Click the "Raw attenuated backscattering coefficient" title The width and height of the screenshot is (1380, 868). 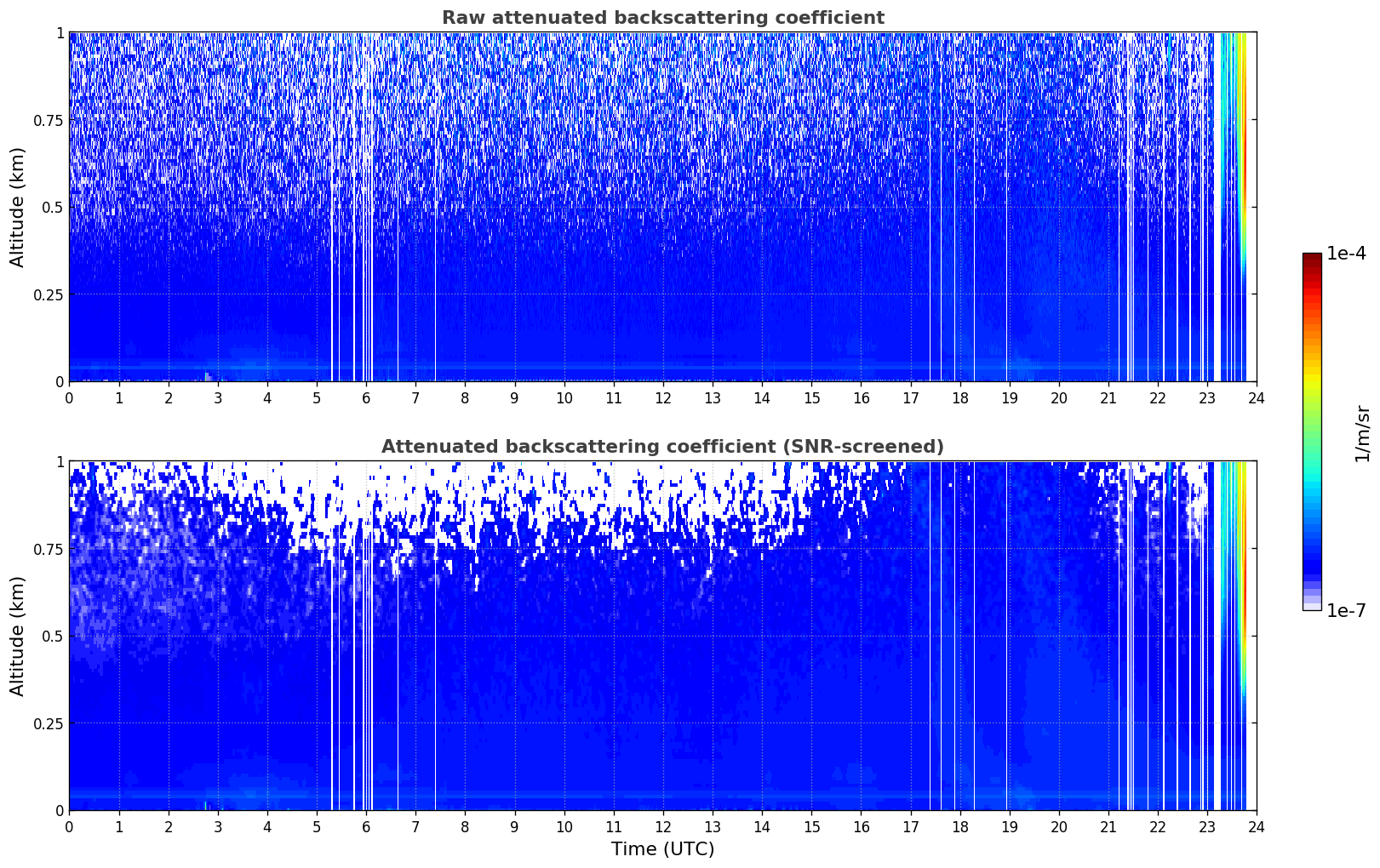tap(662, 18)
